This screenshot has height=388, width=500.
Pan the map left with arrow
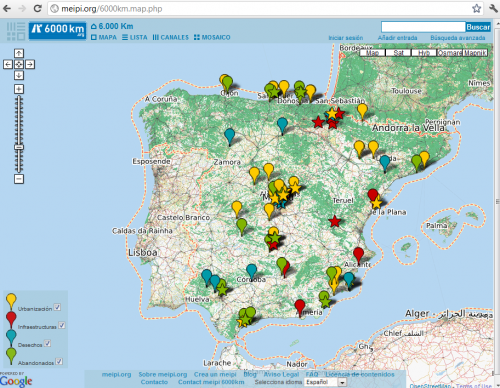point(8,64)
